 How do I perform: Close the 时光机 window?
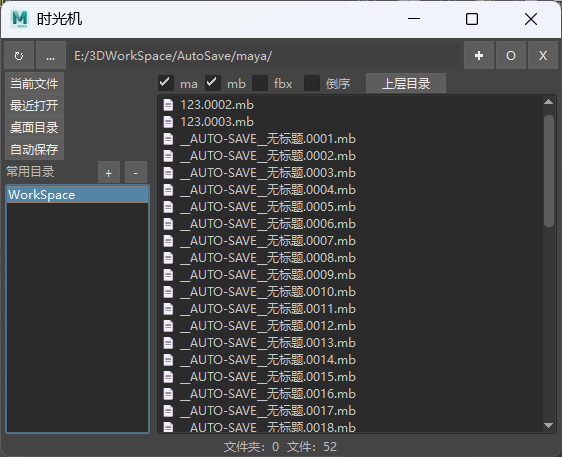[x=531, y=19]
